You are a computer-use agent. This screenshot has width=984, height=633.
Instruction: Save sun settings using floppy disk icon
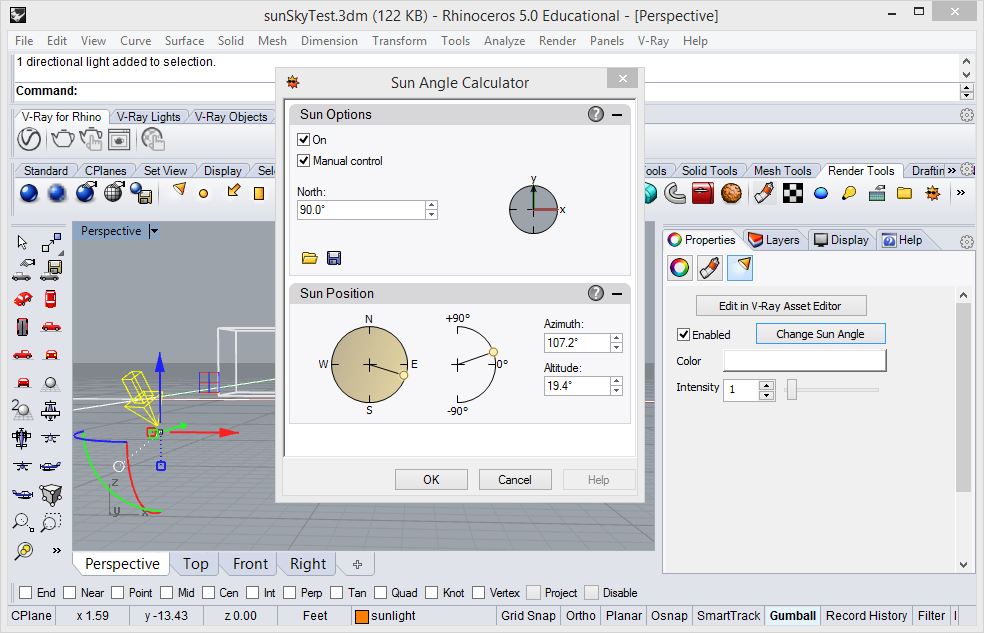[x=334, y=258]
